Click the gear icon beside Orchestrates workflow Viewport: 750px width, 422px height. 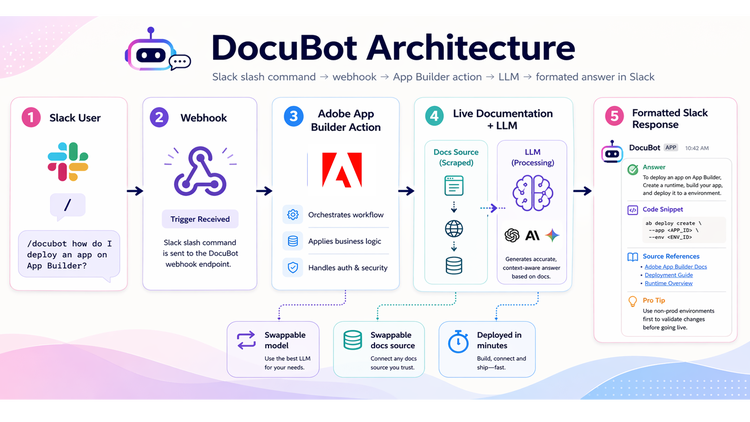292,215
